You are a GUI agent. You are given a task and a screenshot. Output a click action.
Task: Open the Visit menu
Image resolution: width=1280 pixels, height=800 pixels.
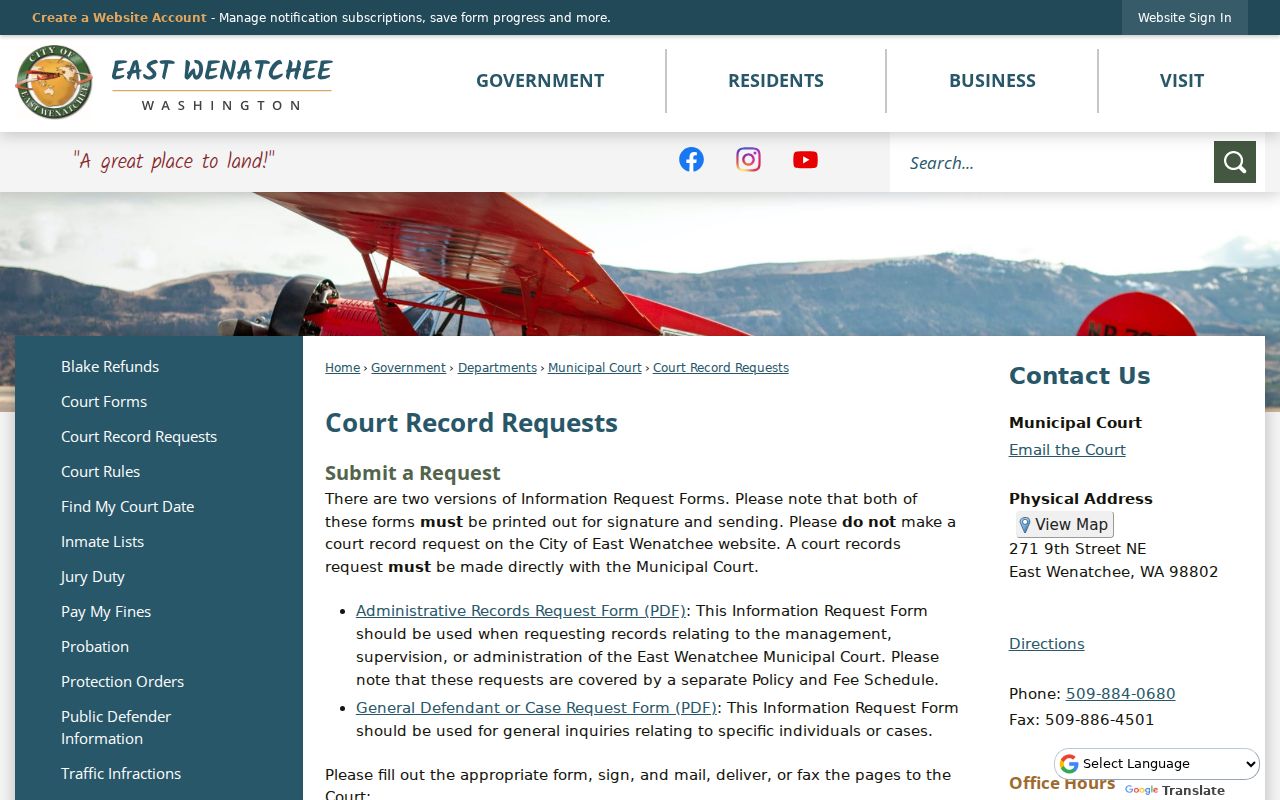point(1182,81)
